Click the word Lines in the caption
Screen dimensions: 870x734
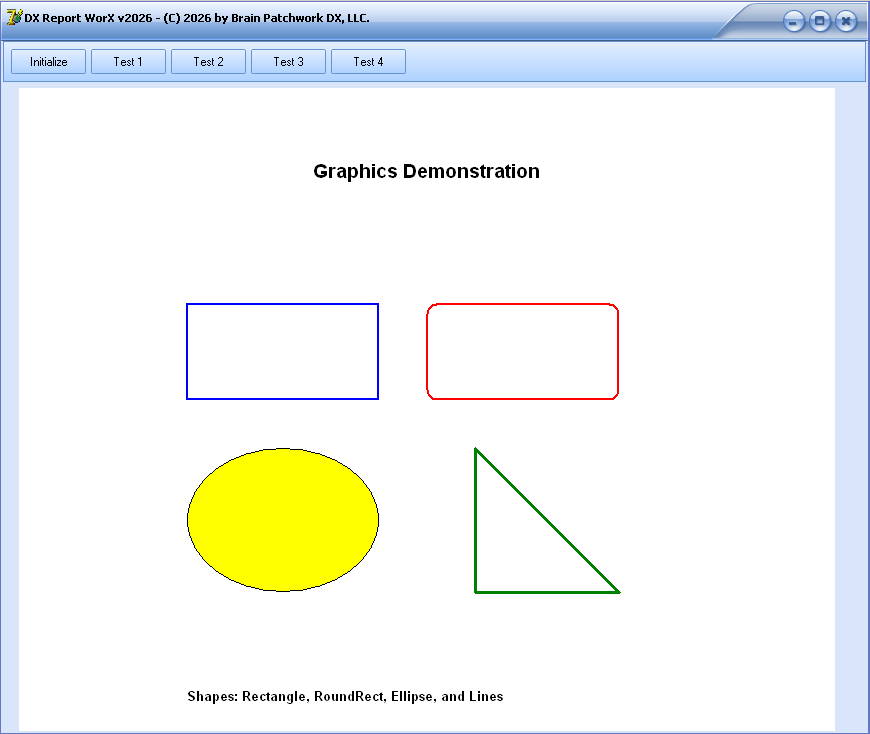[x=485, y=696]
